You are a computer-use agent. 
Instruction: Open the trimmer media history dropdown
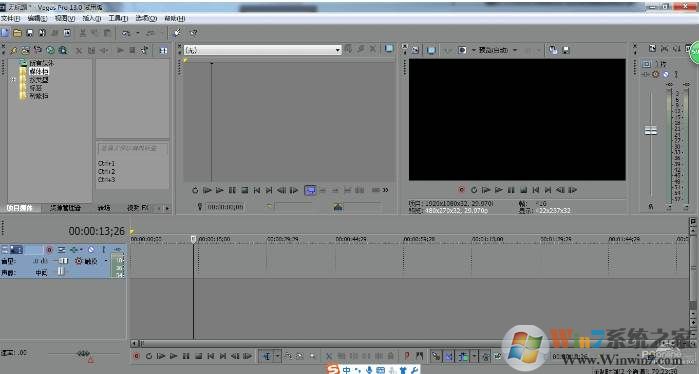[x=337, y=50]
